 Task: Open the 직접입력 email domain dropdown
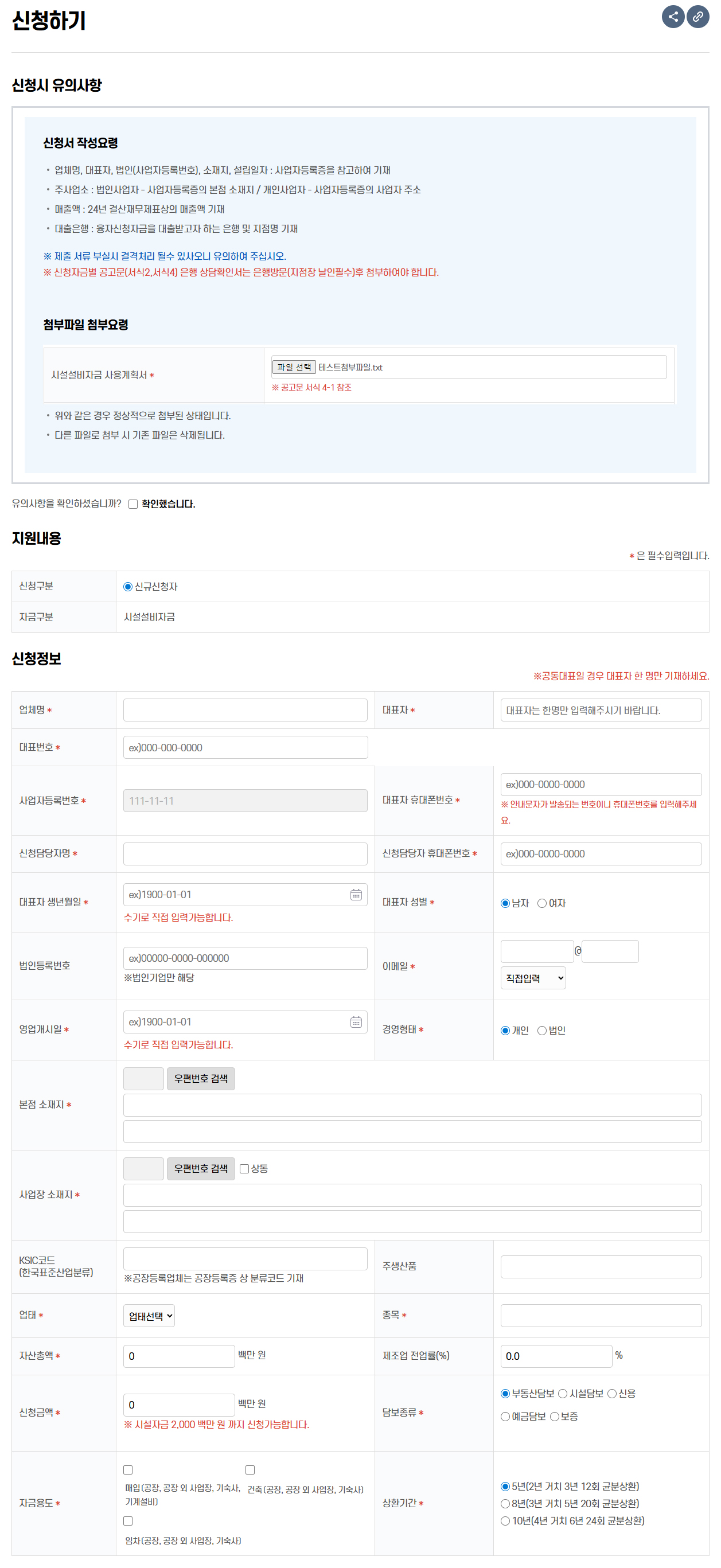(533, 978)
